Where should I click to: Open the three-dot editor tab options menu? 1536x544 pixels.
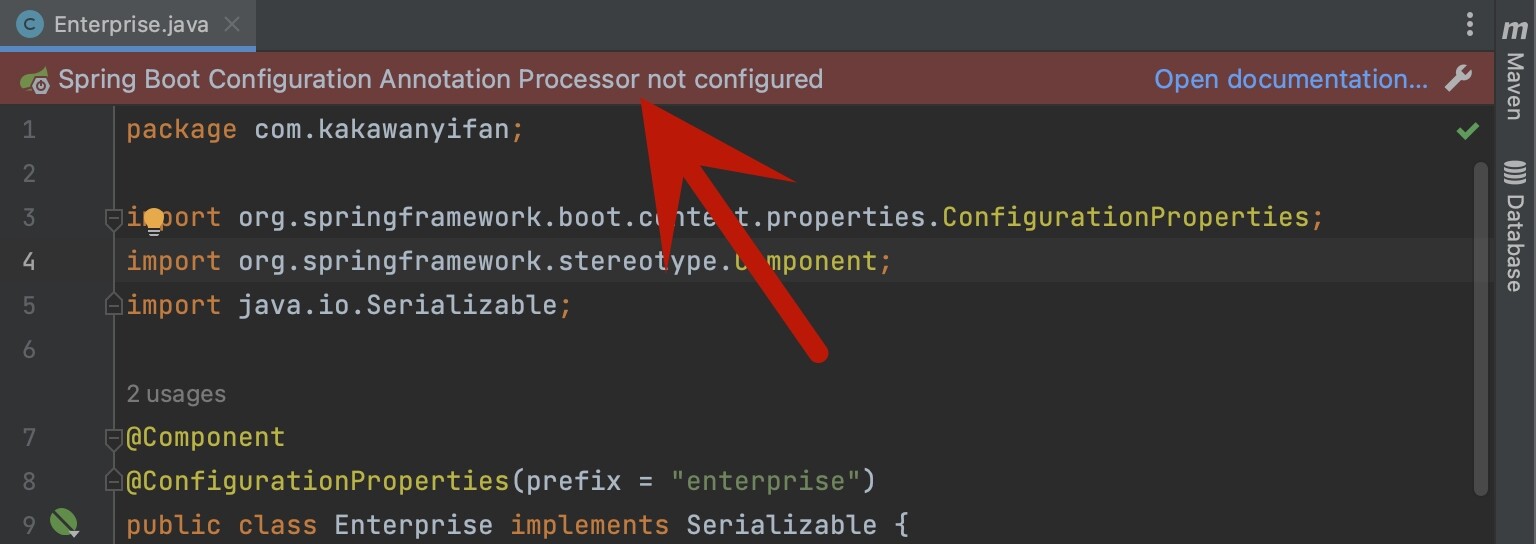click(x=1469, y=24)
